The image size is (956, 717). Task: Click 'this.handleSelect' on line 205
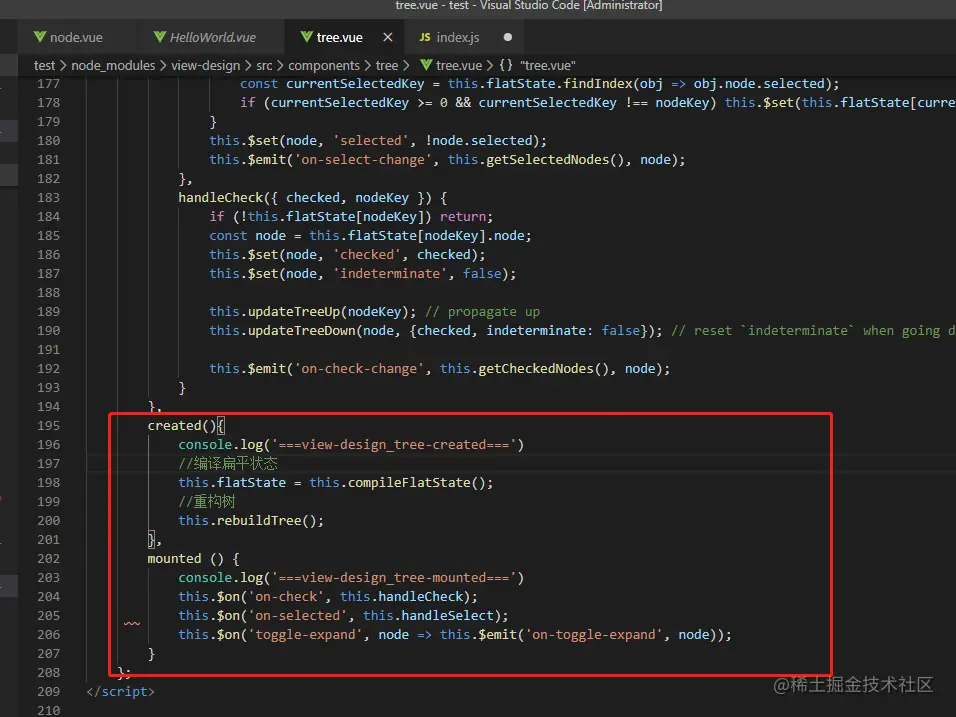pyautogui.click(x=428, y=616)
